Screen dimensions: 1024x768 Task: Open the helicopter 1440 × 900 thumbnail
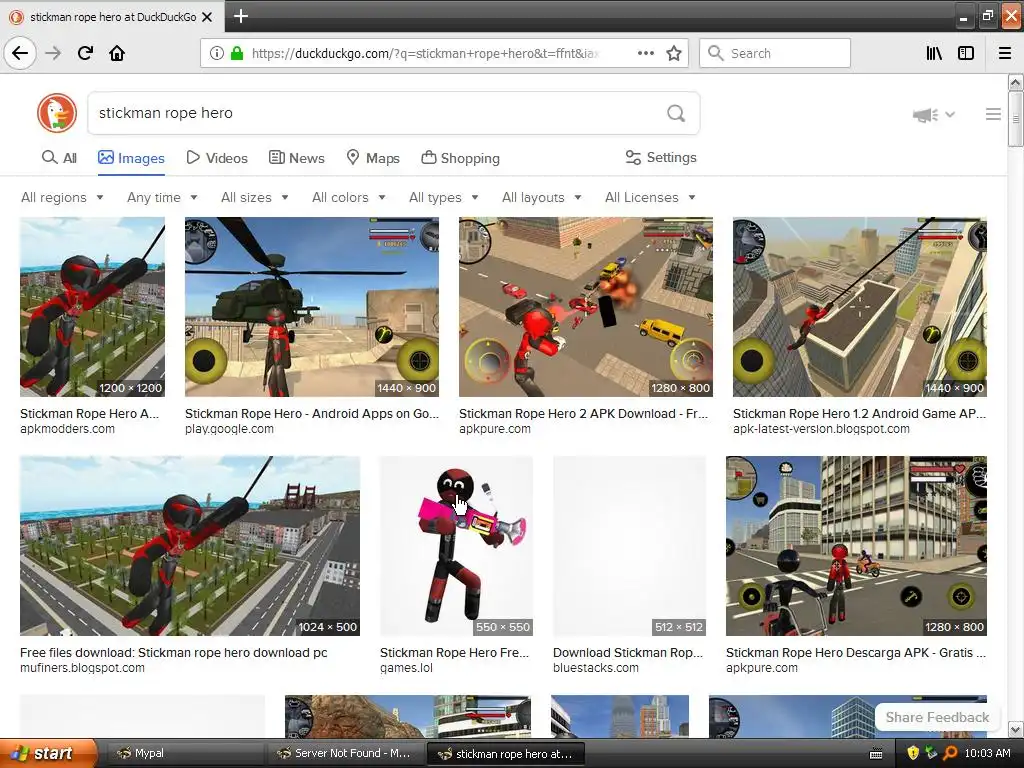click(312, 307)
